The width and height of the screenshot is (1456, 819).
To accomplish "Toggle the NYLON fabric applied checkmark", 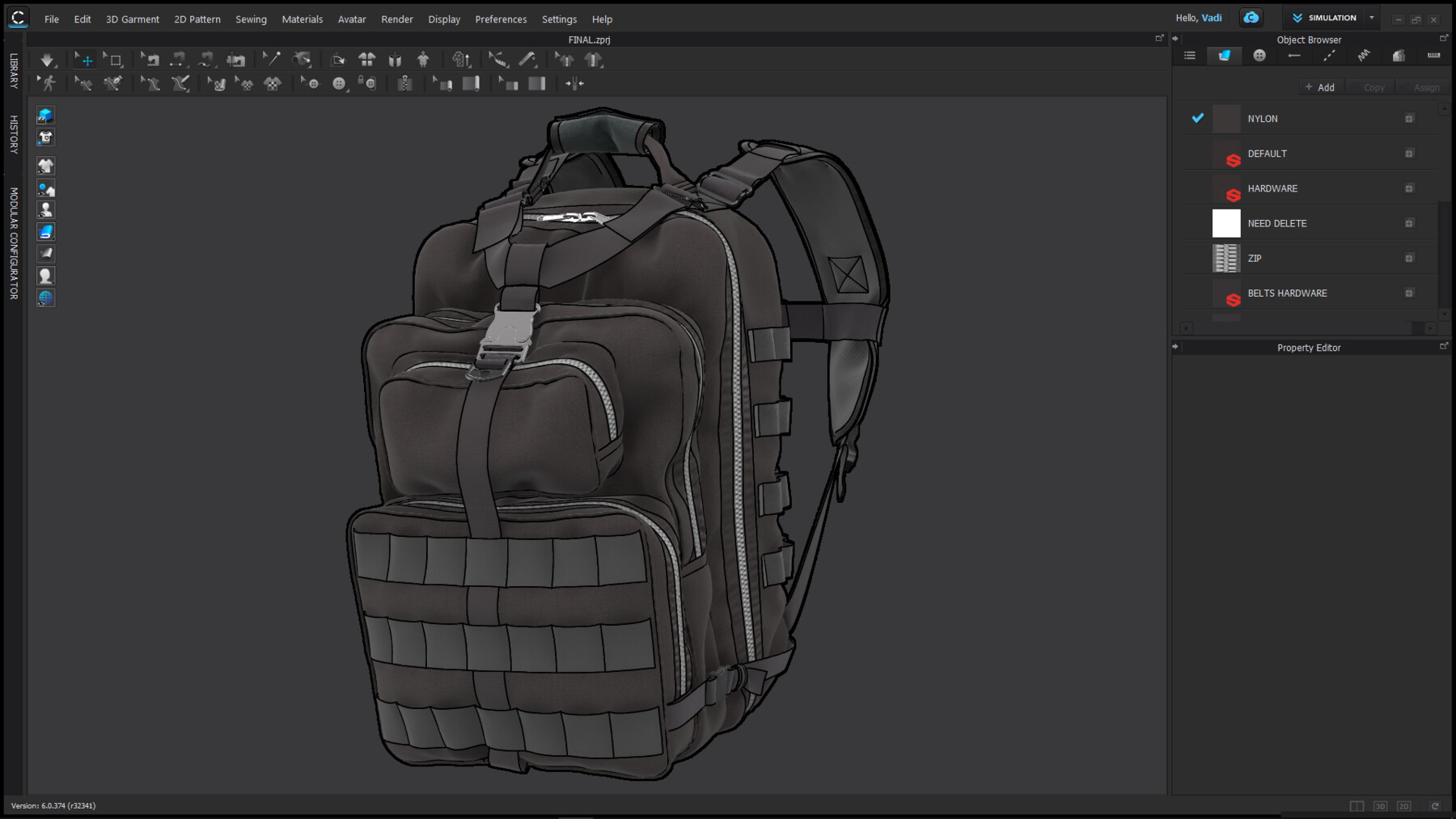I will pyautogui.click(x=1197, y=118).
